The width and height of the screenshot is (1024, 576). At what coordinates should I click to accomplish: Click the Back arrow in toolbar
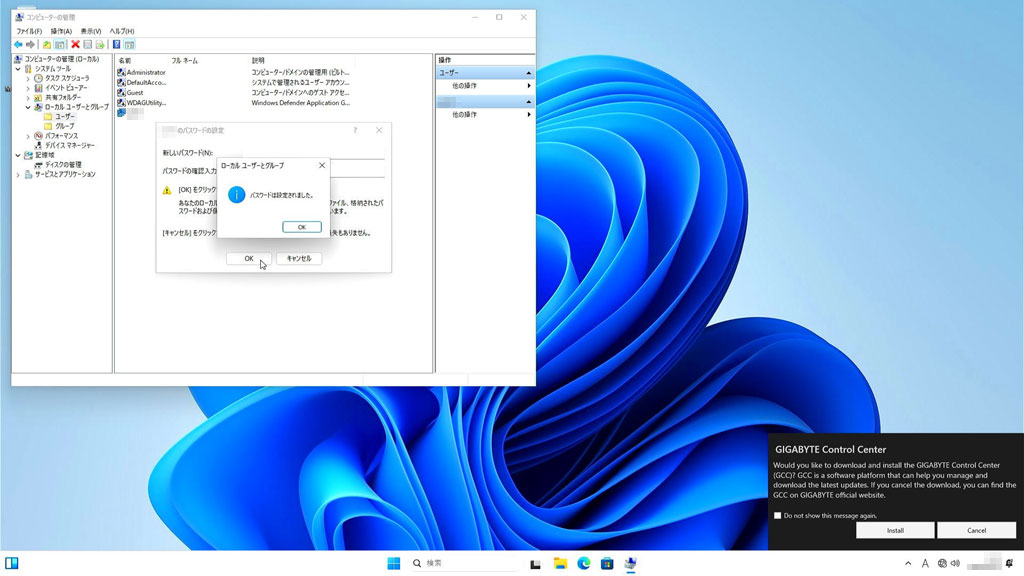(18, 45)
